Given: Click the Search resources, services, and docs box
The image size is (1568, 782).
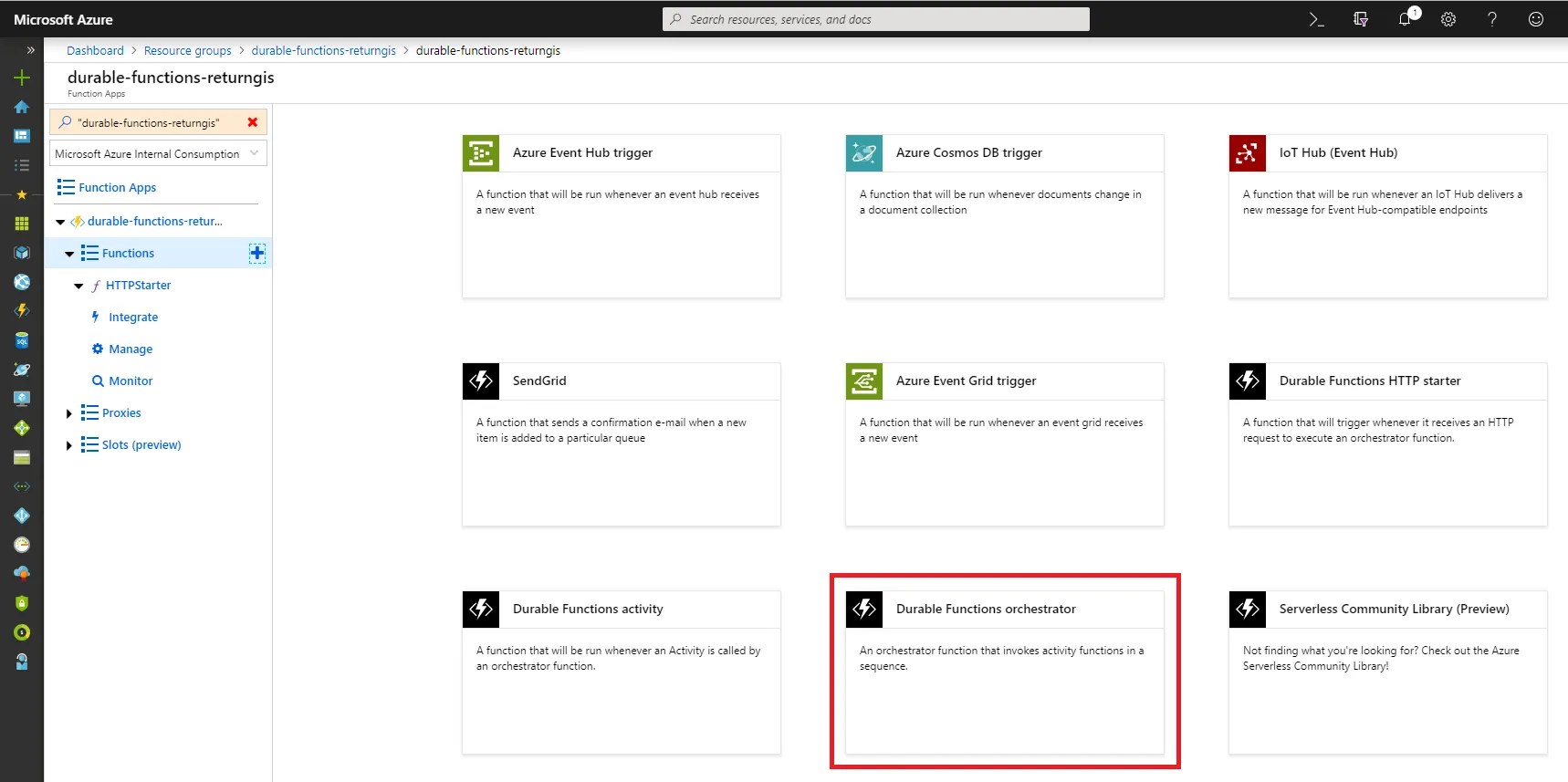Looking at the screenshot, I should 876,19.
